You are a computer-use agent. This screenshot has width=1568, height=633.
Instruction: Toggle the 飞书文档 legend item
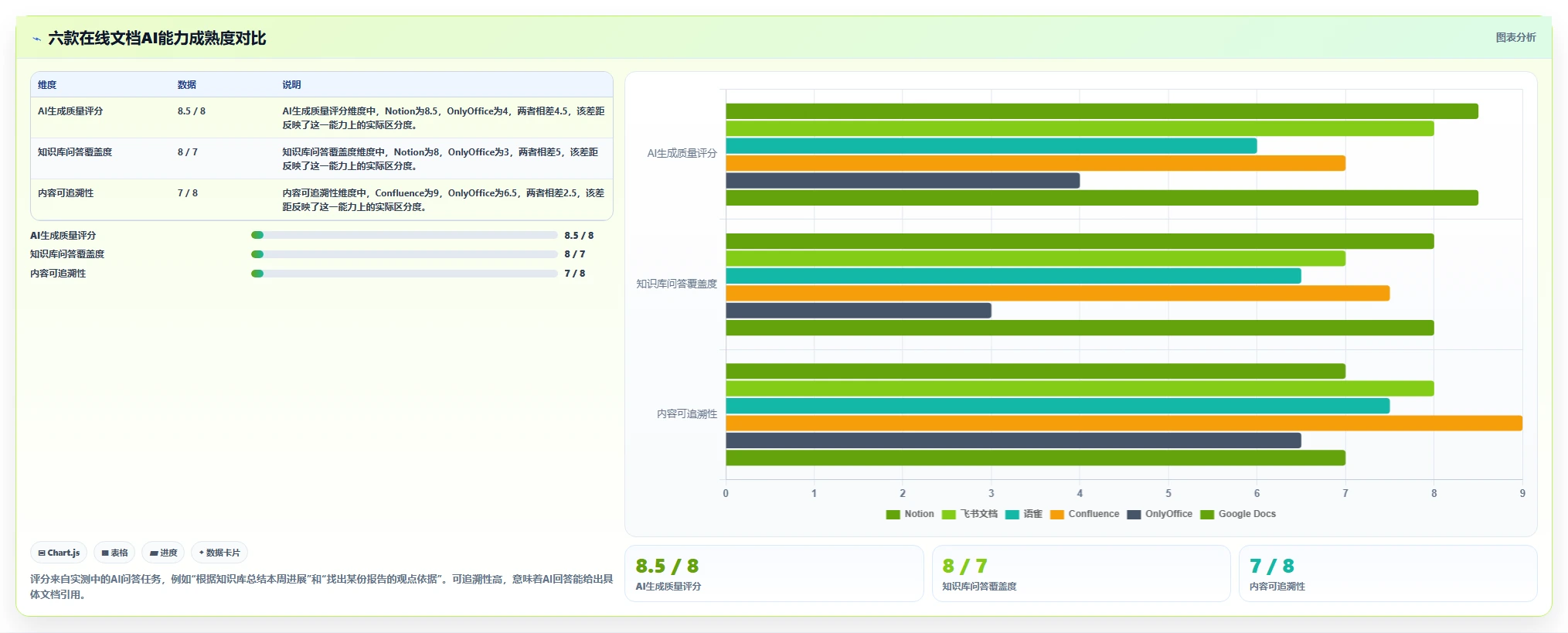pos(970,514)
